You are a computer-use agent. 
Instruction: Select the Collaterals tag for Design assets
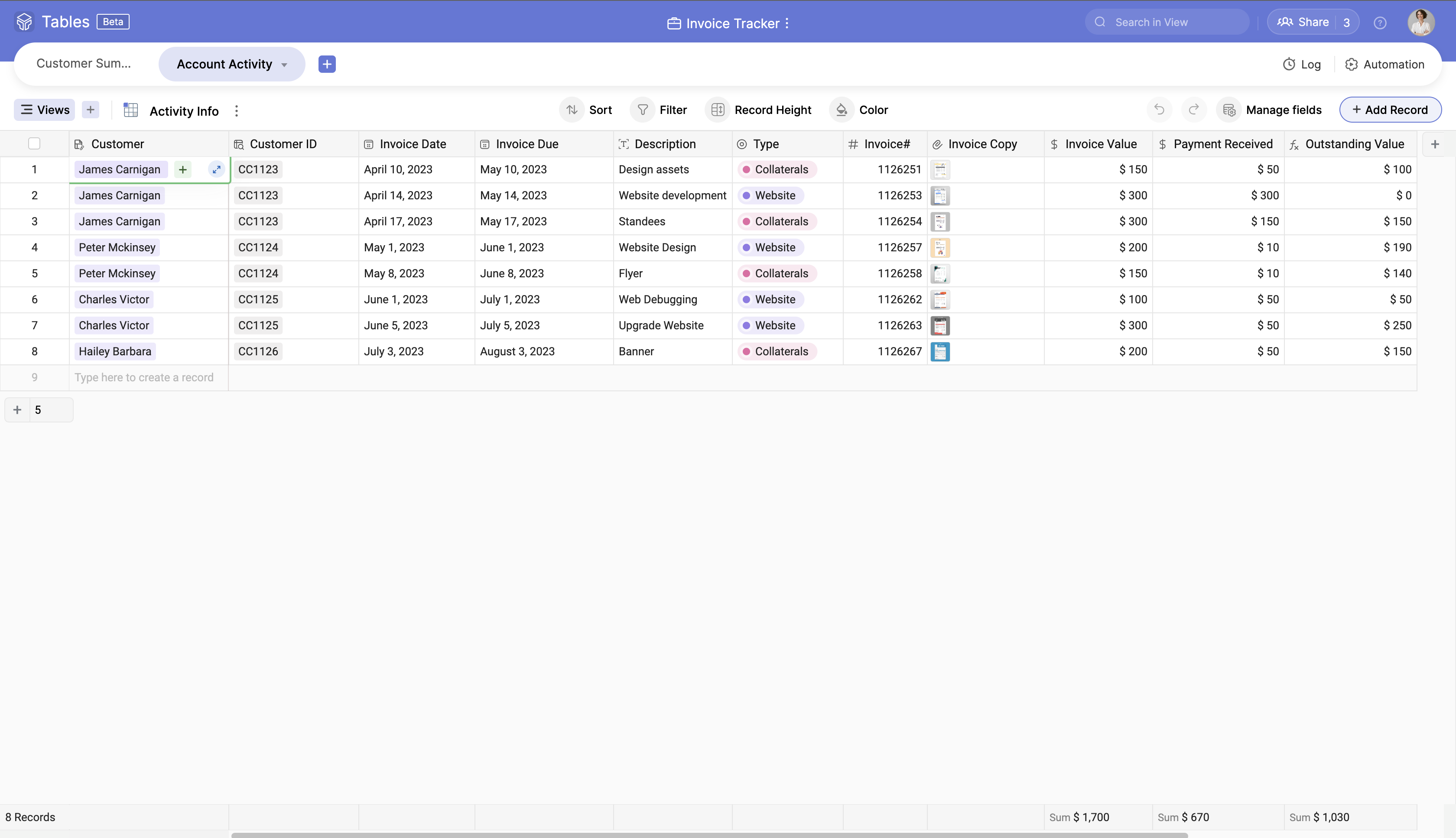(x=777, y=169)
